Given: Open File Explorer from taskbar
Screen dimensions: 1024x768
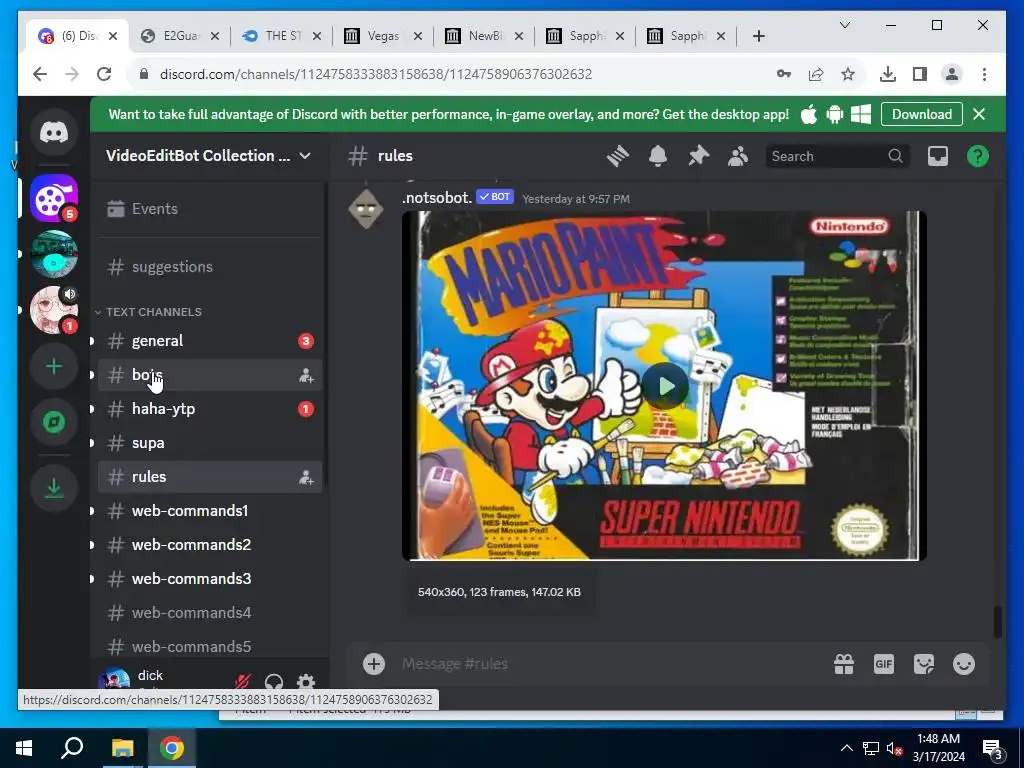Looking at the screenshot, I should [x=122, y=748].
